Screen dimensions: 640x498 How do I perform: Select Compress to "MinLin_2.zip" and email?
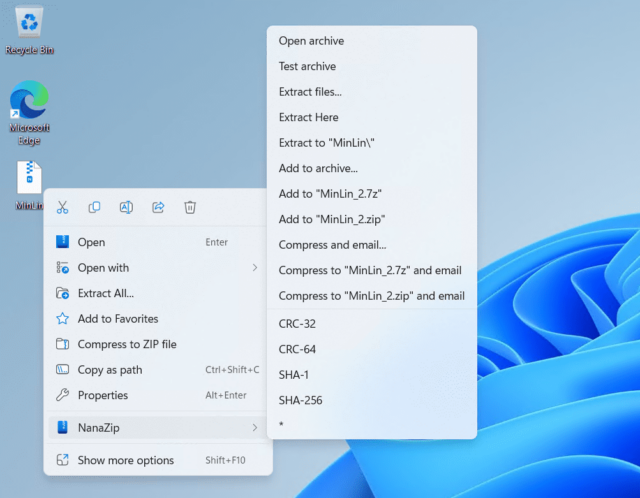click(372, 296)
